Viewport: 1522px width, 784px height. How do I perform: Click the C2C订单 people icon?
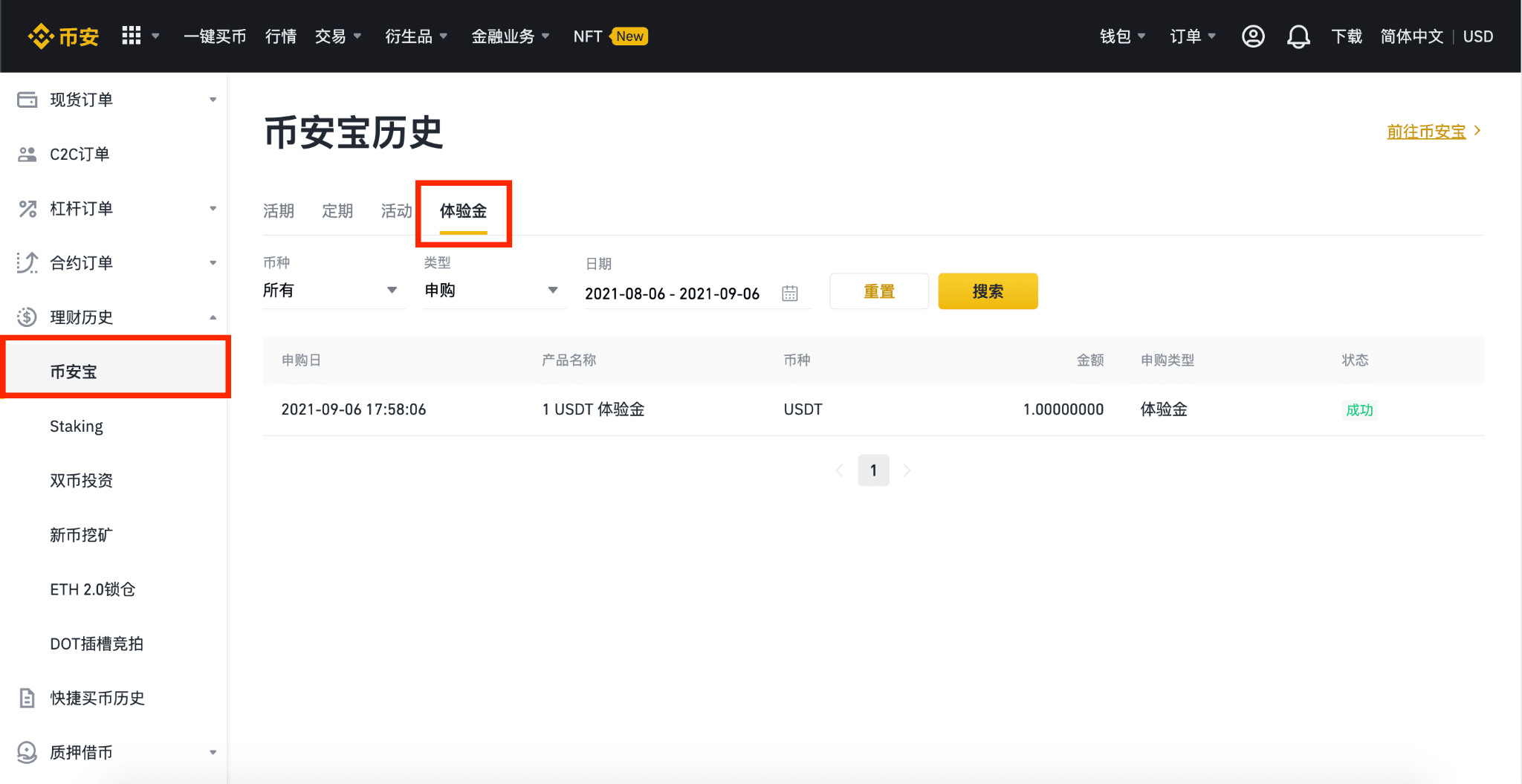pos(27,154)
